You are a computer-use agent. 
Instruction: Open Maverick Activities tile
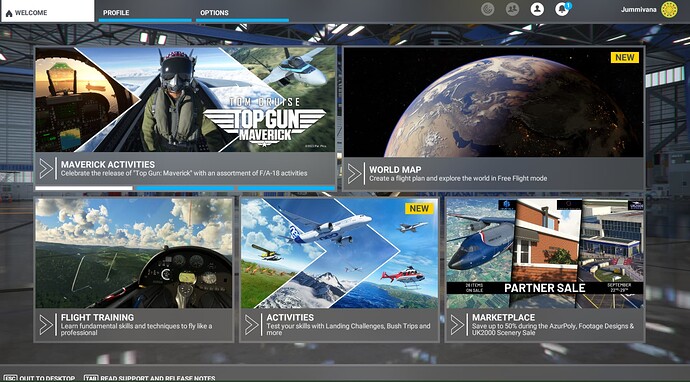(x=185, y=116)
